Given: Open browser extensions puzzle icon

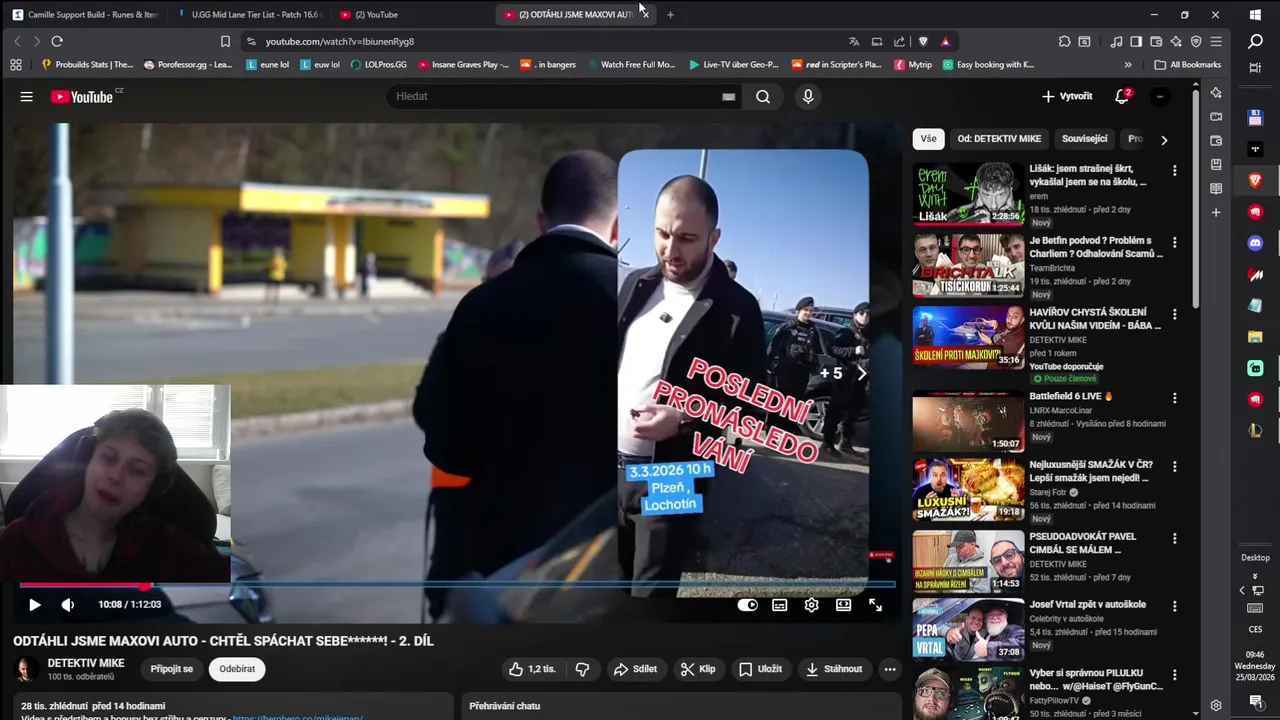Looking at the screenshot, I should (1064, 41).
